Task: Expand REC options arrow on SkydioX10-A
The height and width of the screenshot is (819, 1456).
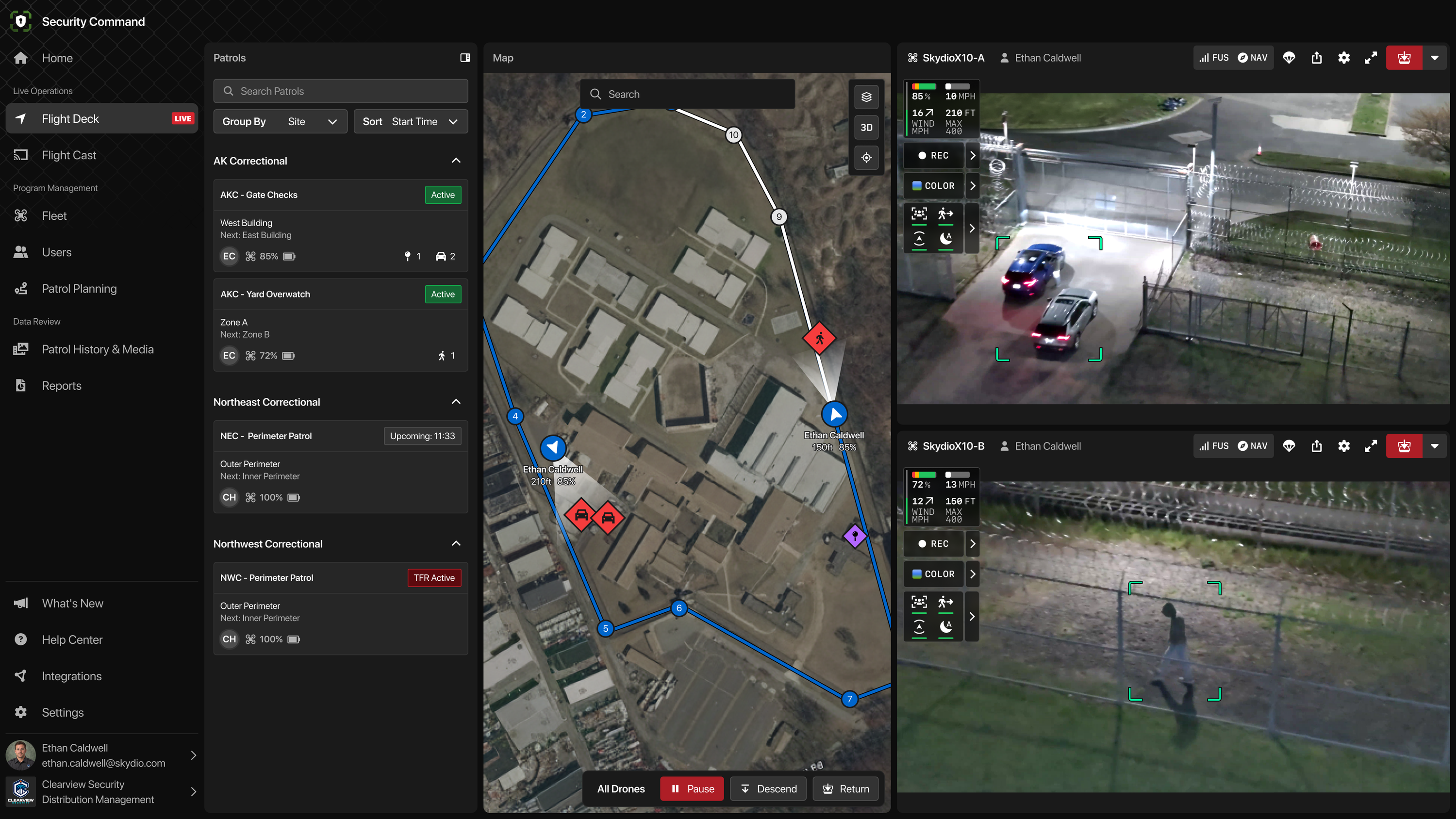Action: [972, 155]
